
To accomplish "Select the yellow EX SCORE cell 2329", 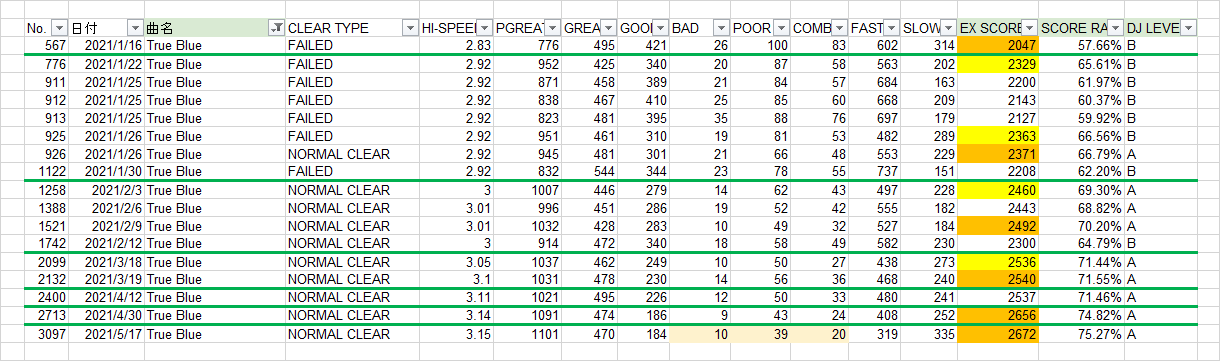I will tap(998, 65).
